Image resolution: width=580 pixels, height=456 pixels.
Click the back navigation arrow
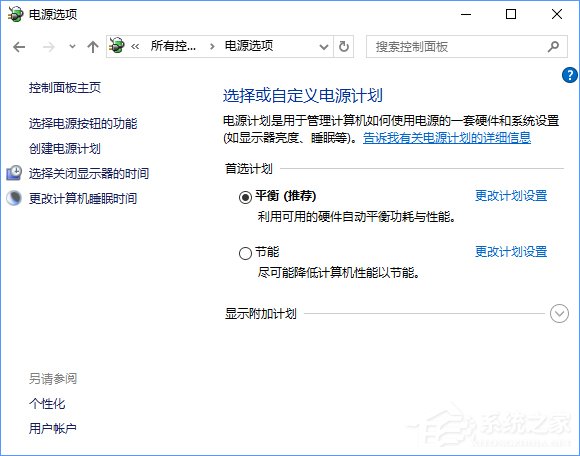click(x=19, y=47)
